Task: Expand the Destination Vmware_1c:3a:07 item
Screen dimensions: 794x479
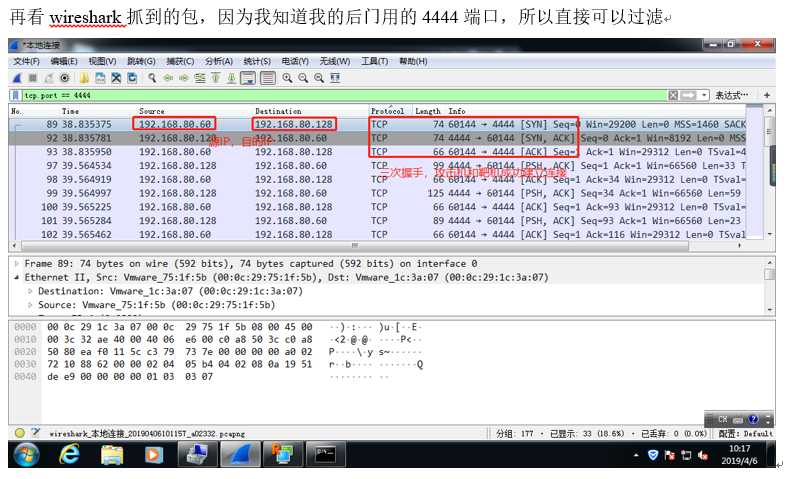Action: pyautogui.click(x=30, y=291)
